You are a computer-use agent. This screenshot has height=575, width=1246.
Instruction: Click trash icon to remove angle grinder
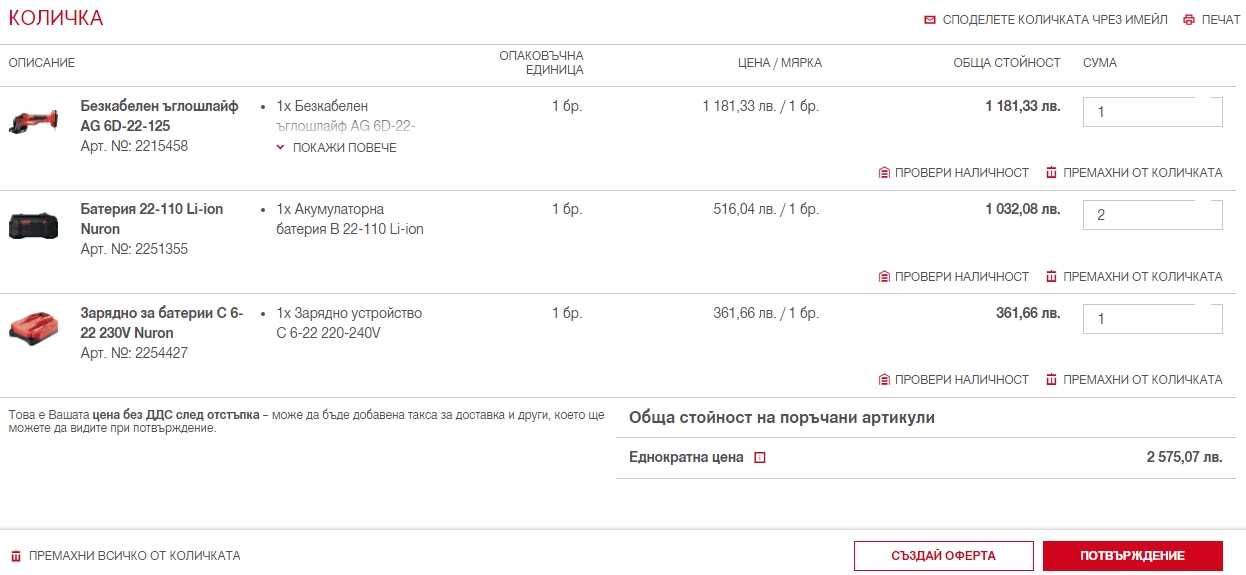click(1051, 173)
